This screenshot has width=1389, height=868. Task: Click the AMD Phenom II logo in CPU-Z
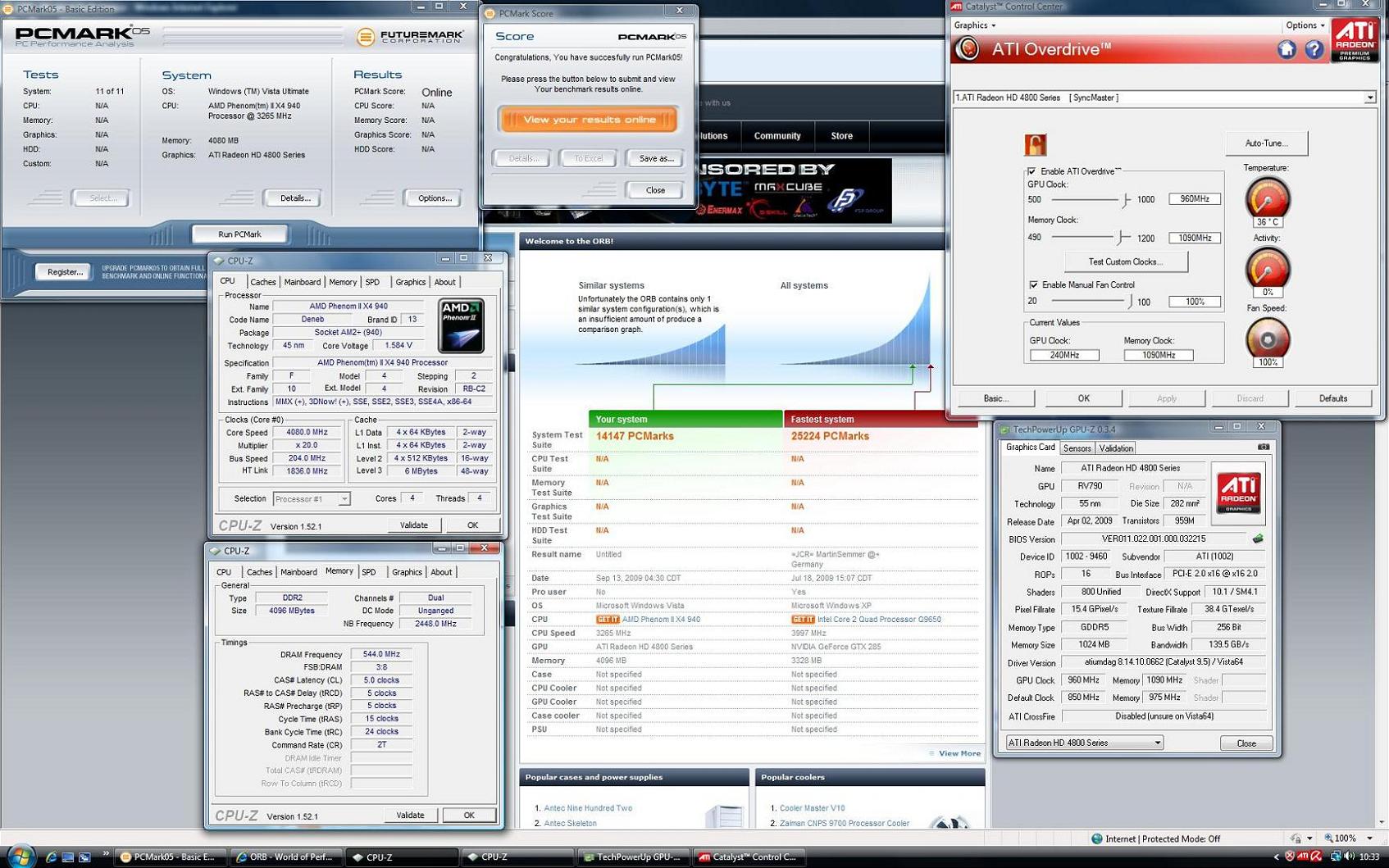[x=461, y=326]
